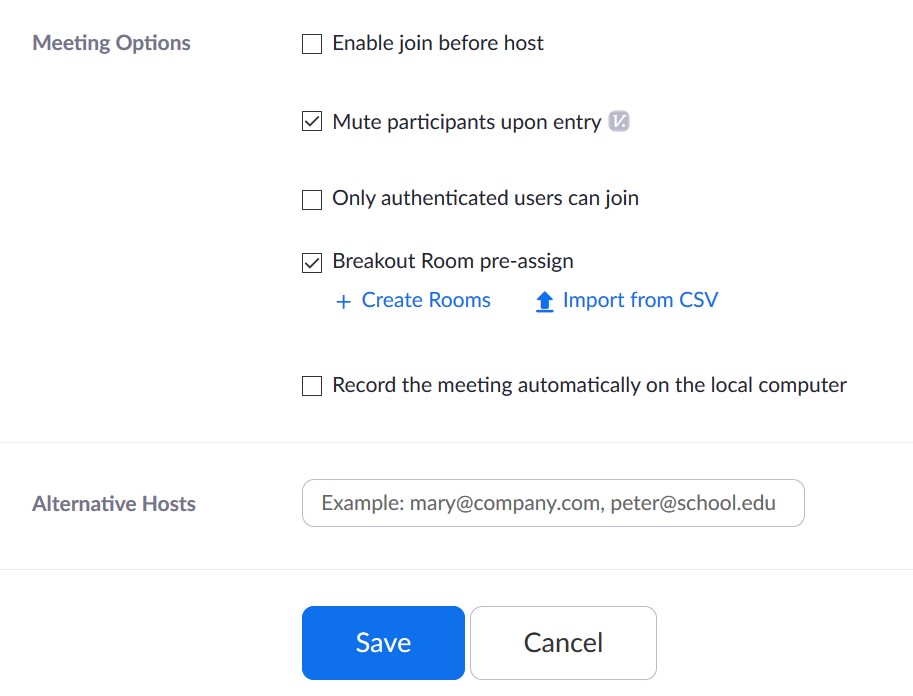Click the 'Only authenticated users can join' text
The height and width of the screenshot is (696, 913).
485,198
